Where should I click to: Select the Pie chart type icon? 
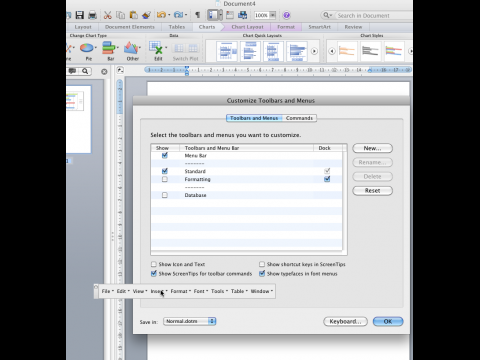[87, 48]
